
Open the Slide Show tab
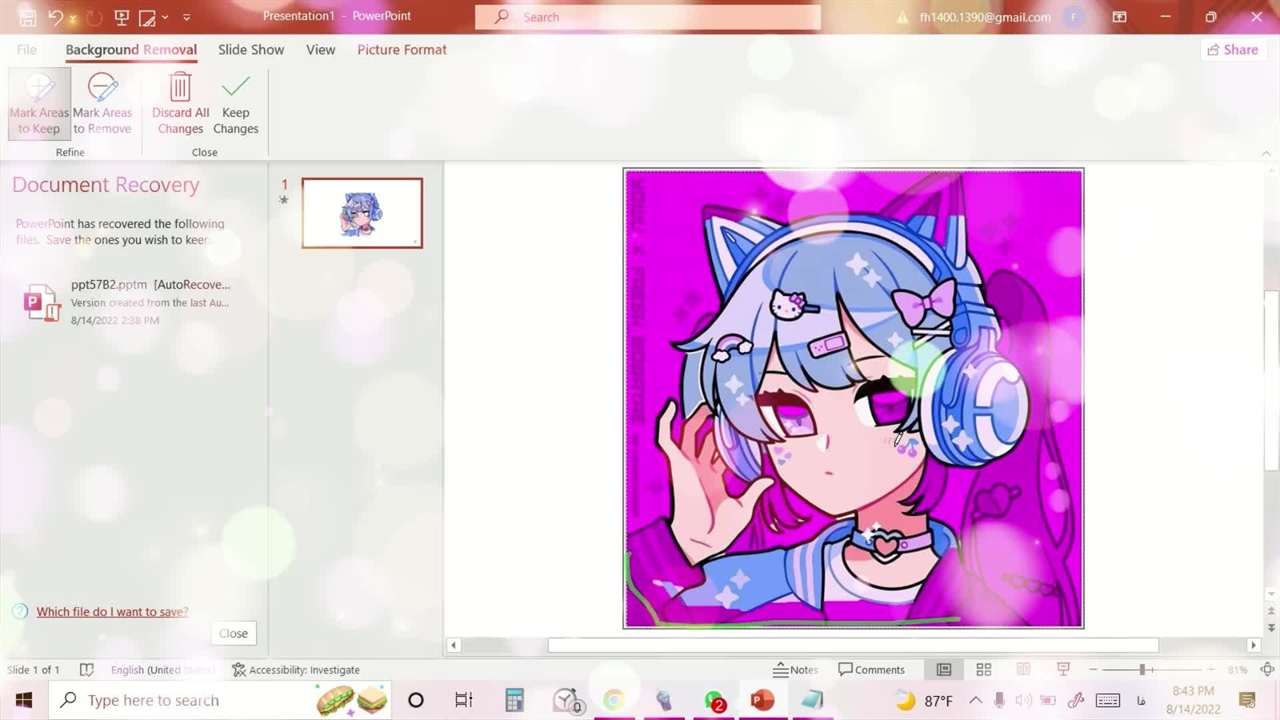point(251,49)
